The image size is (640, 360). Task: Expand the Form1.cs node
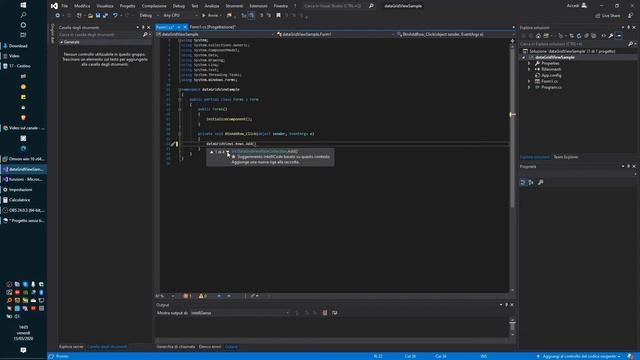click(529, 81)
